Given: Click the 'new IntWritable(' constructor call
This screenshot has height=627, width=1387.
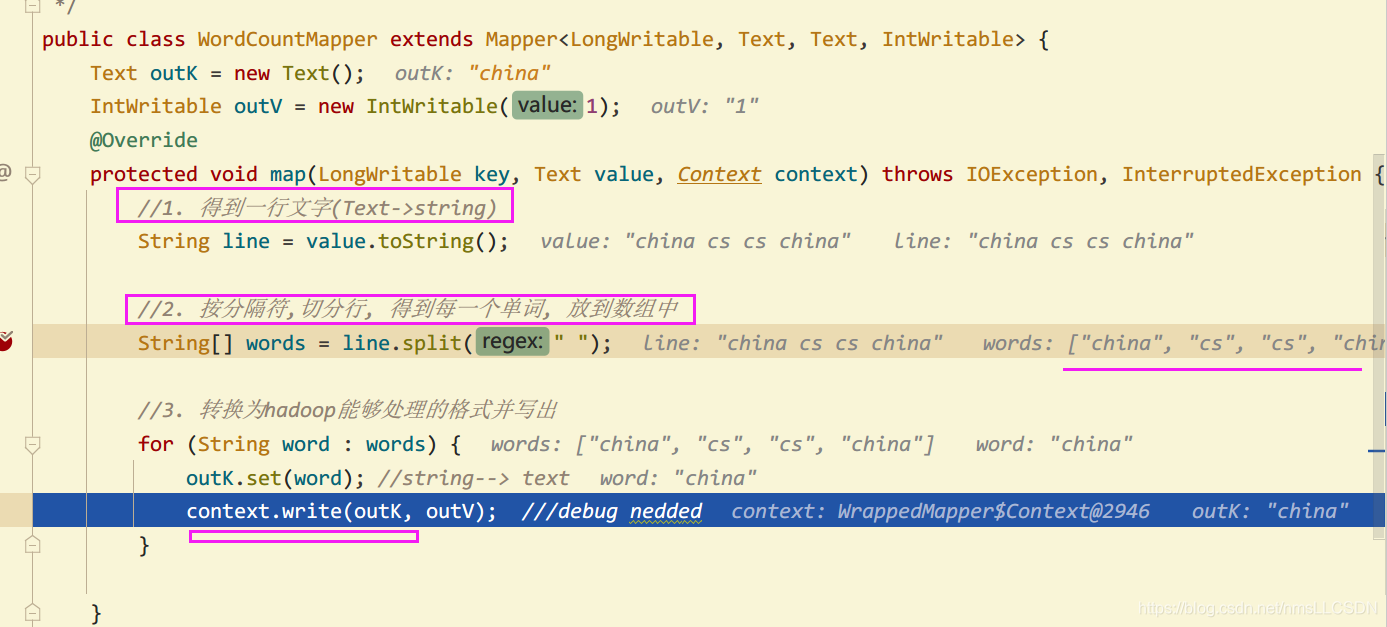Looking at the screenshot, I should tap(414, 106).
